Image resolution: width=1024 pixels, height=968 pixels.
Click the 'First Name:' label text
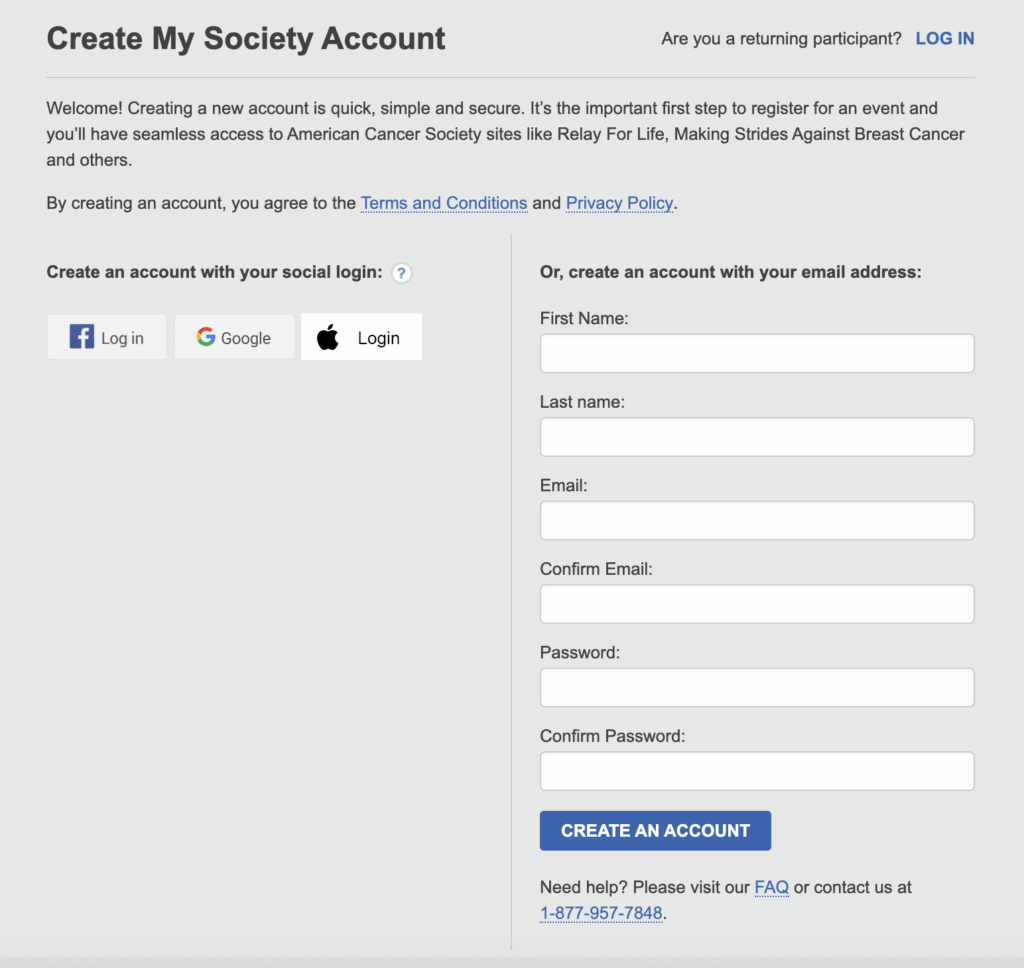[584, 318]
